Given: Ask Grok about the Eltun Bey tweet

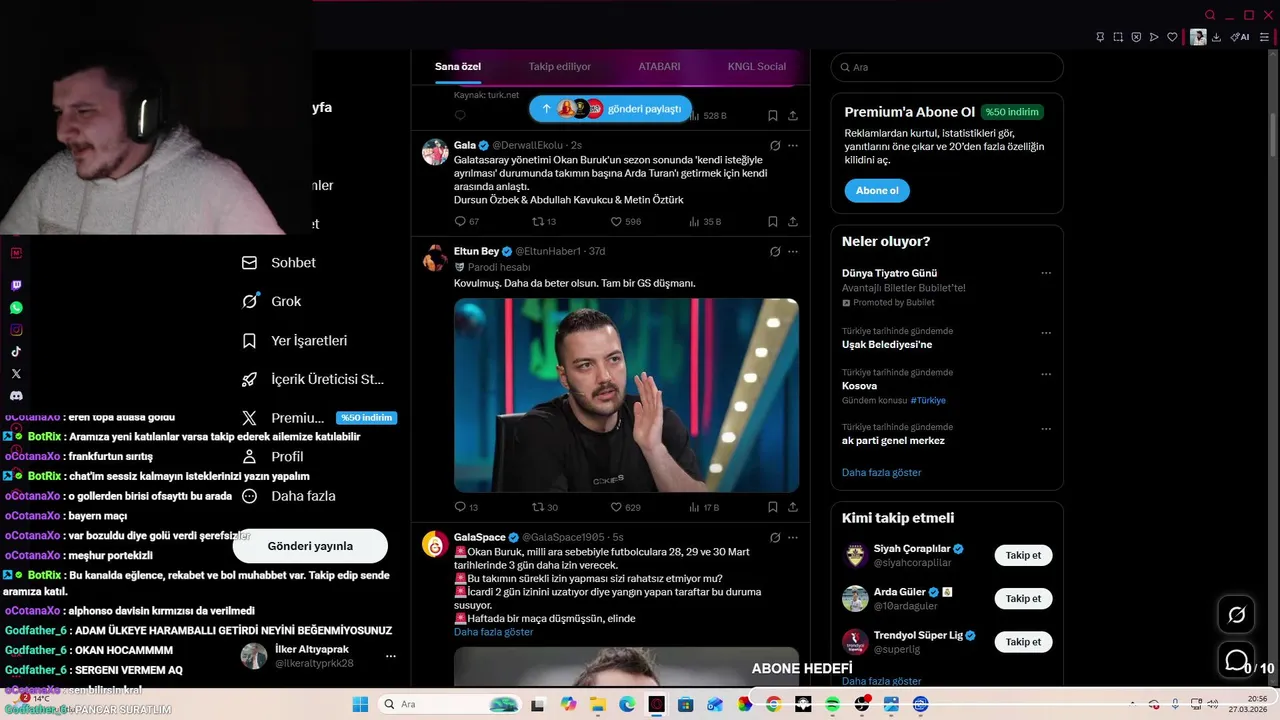Looking at the screenshot, I should coord(774,252).
